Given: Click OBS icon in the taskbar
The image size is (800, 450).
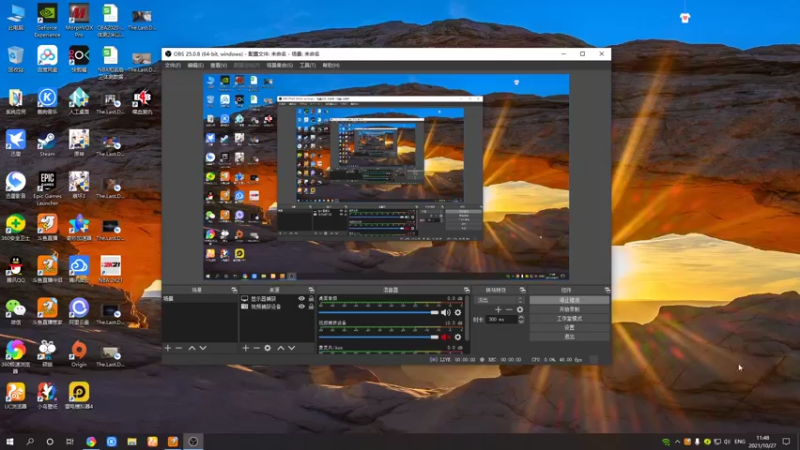Looking at the screenshot, I should pos(193,442).
